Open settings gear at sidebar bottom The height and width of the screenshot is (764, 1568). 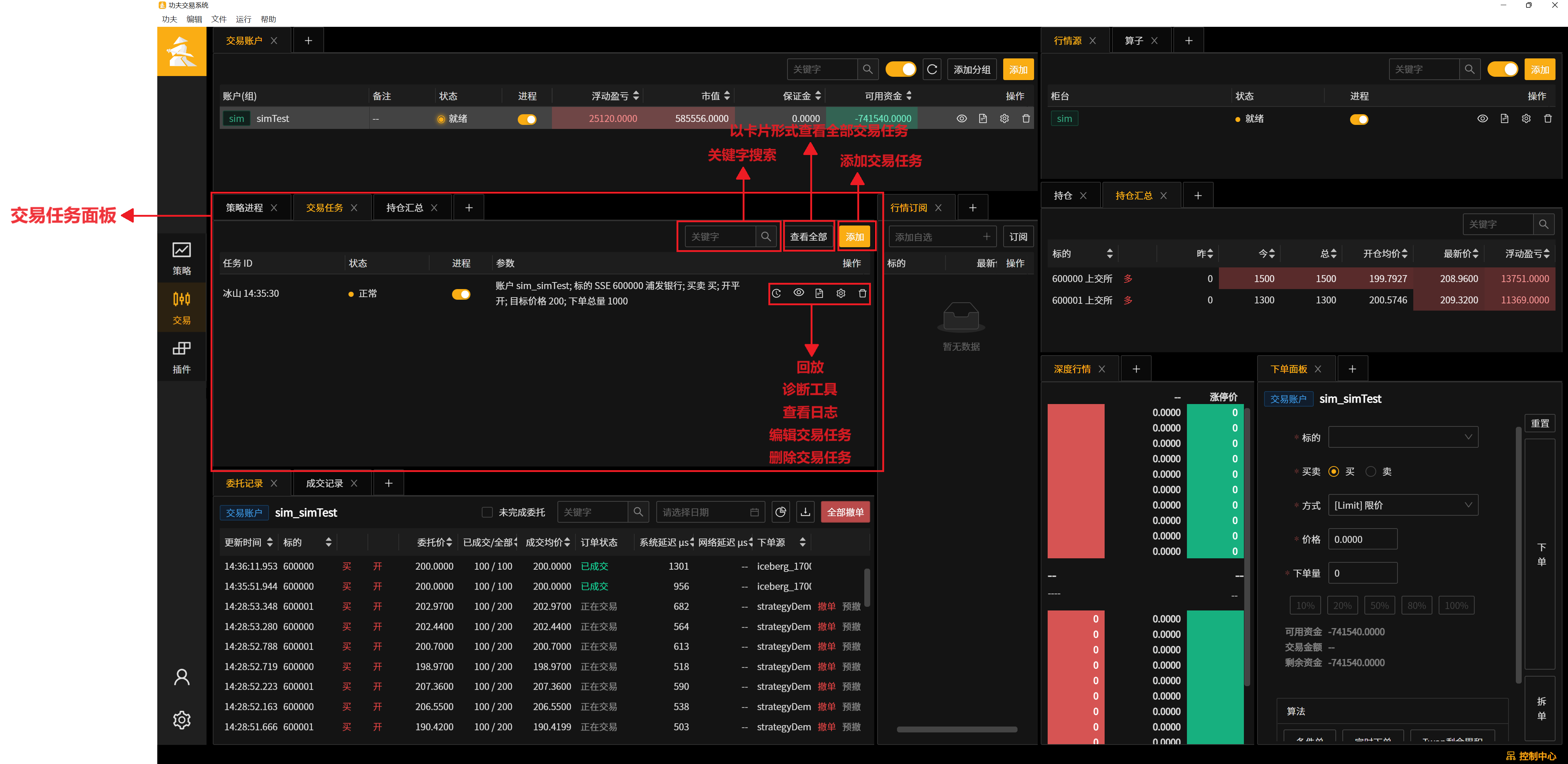tap(182, 720)
